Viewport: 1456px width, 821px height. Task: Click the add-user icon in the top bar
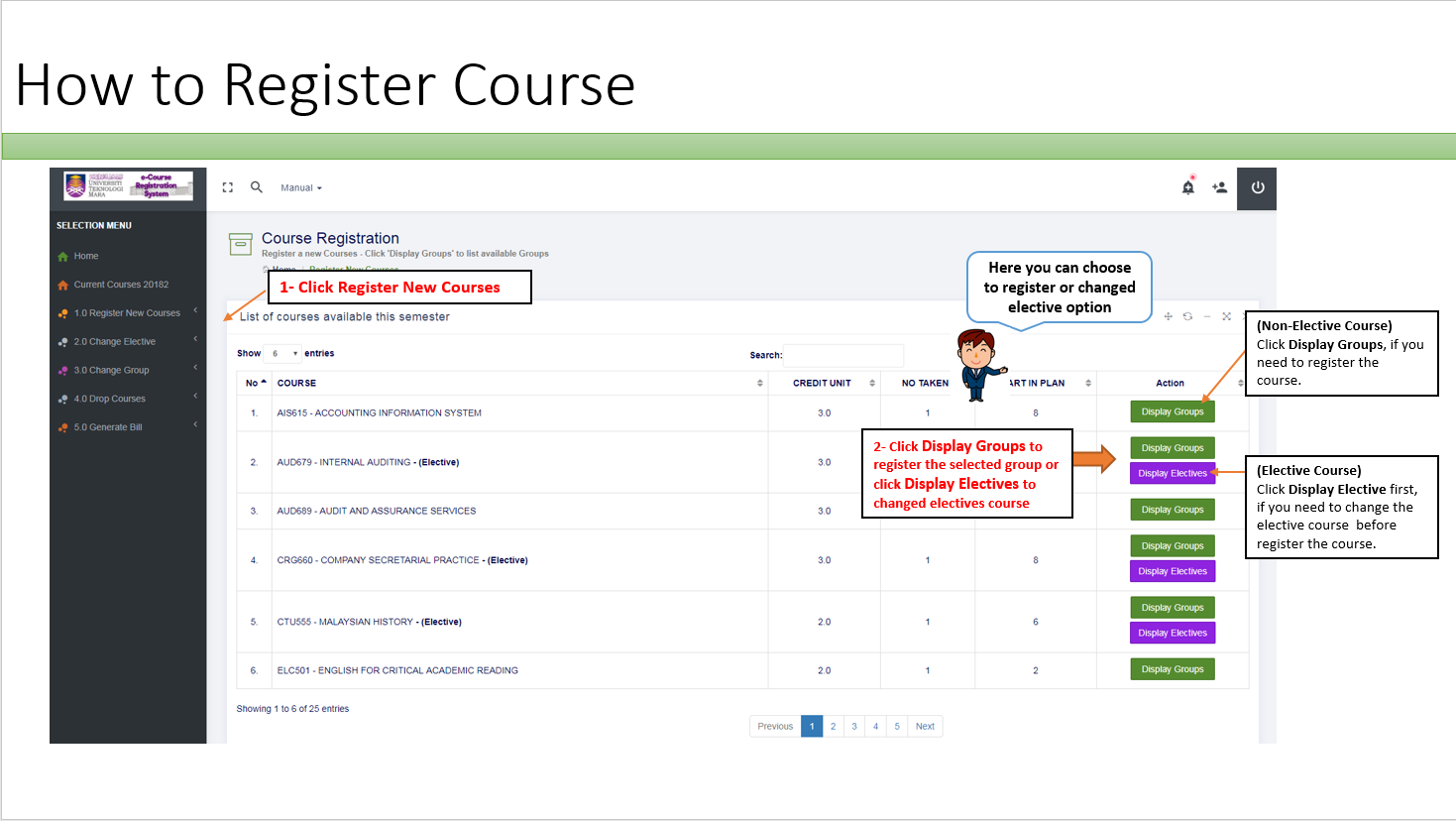click(x=1219, y=186)
